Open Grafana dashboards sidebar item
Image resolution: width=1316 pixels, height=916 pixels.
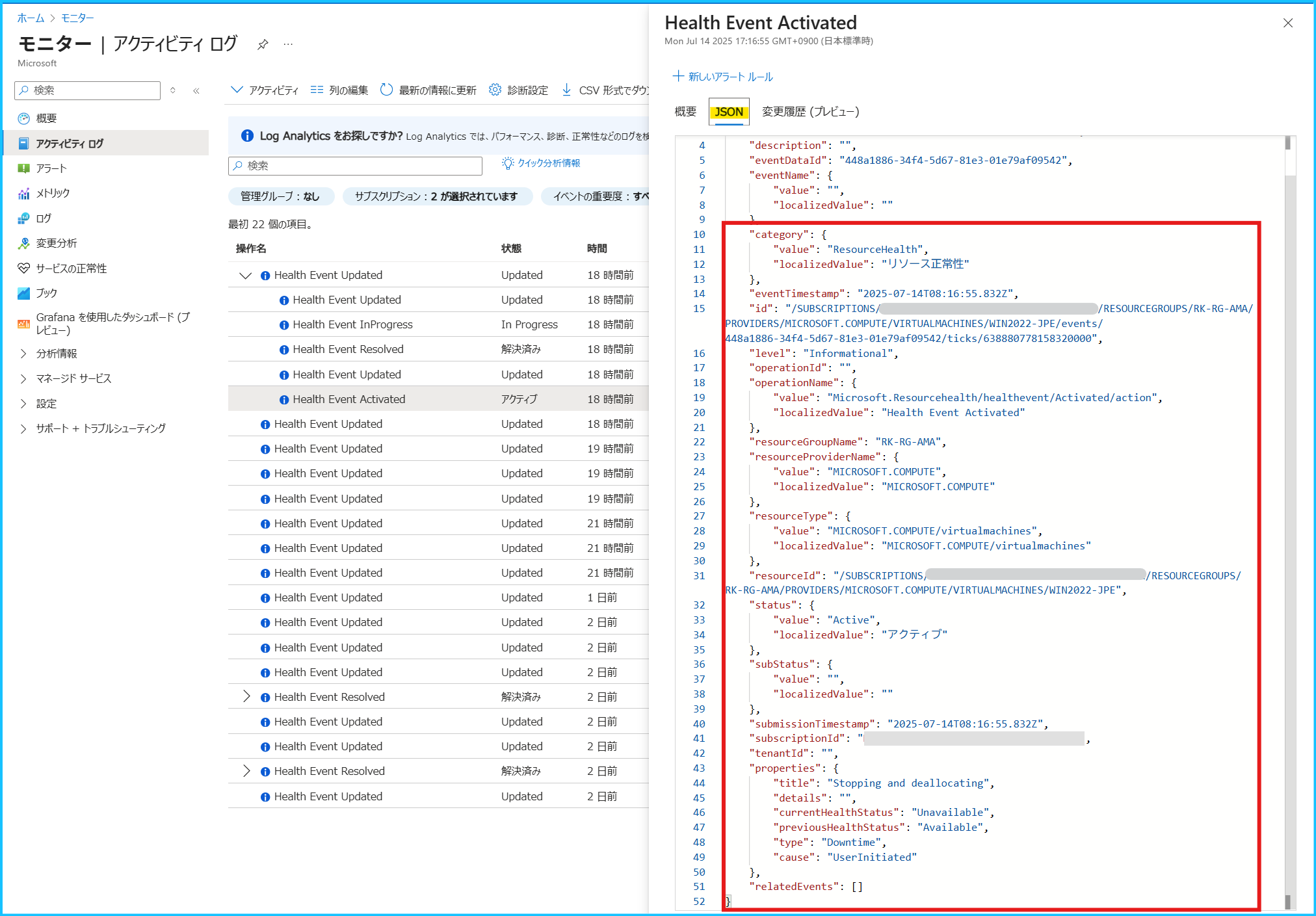(x=113, y=323)
